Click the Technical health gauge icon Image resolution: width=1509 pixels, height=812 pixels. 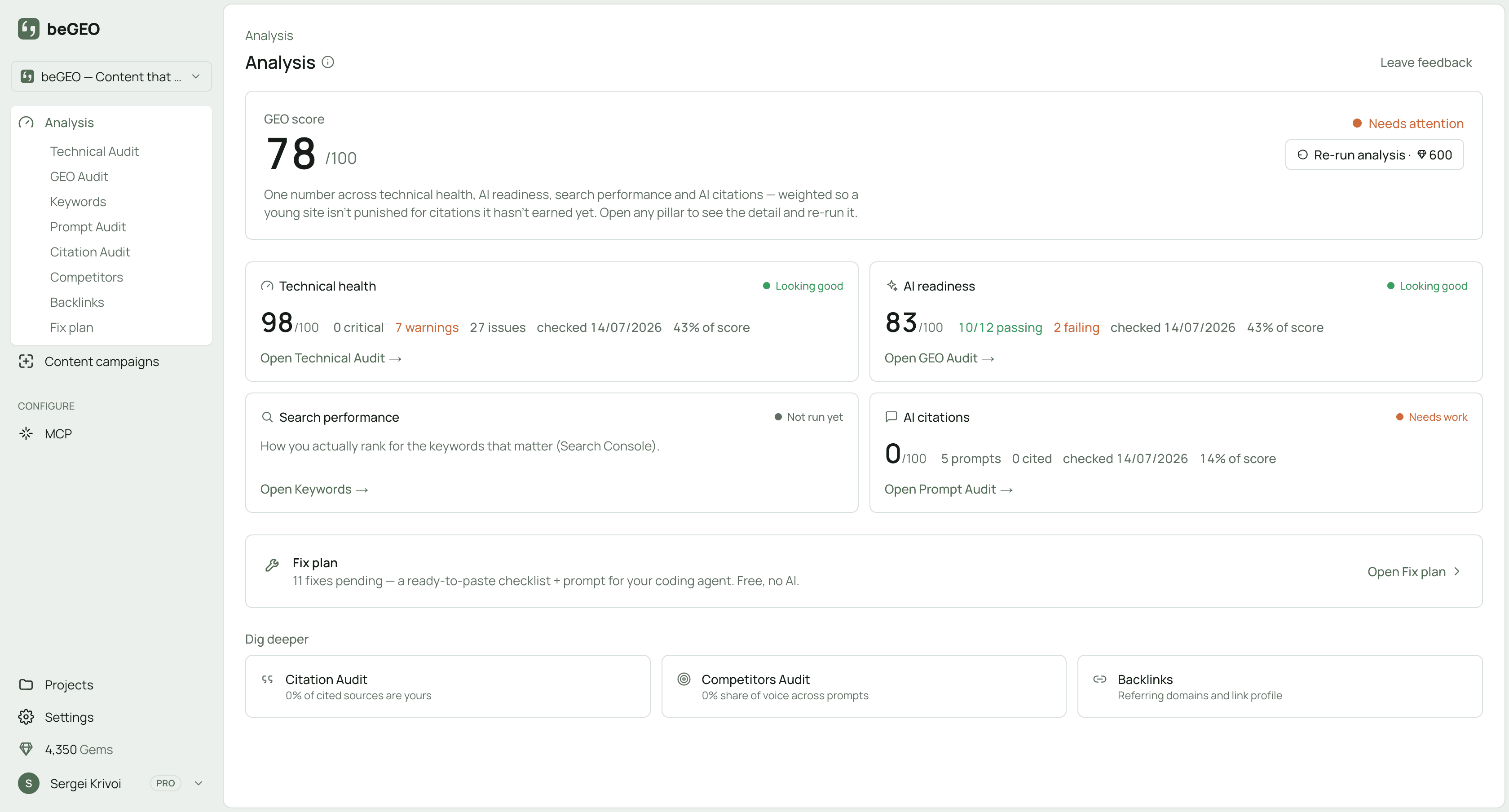[267, 286]
